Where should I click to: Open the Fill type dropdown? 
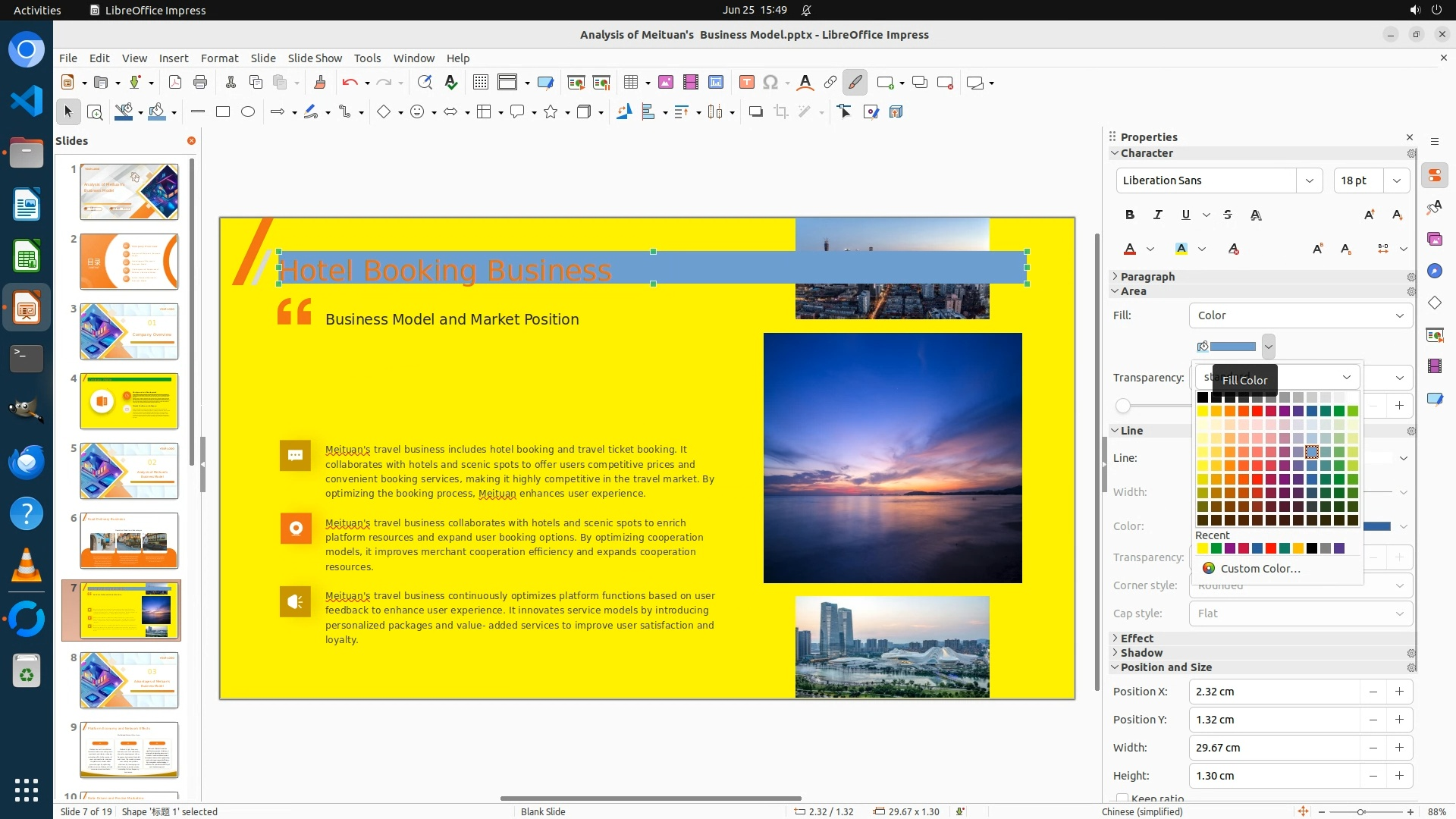pos(1300,315)
